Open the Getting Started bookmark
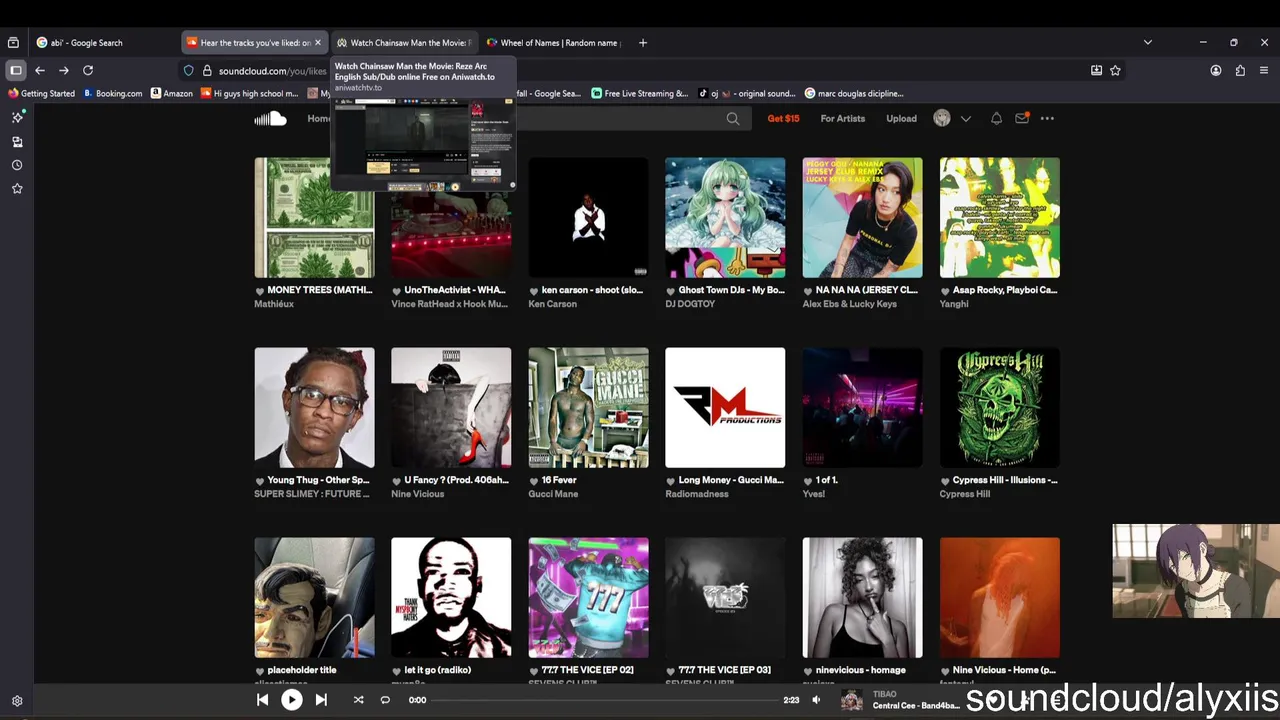 (x=41, y=94)
